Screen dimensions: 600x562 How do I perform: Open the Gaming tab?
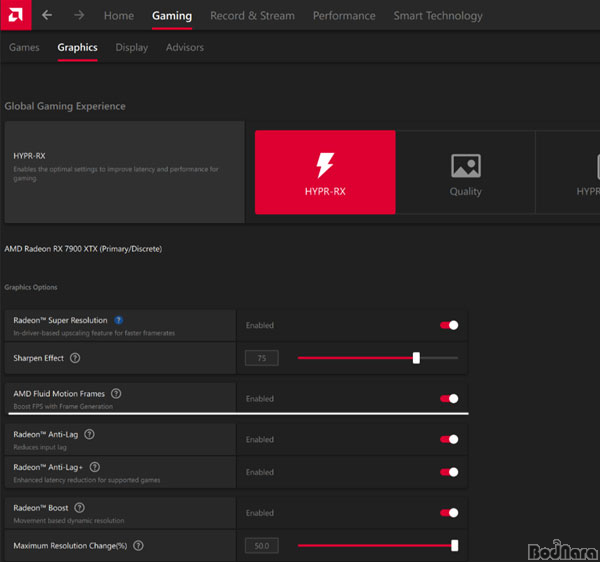coord(172,16)
